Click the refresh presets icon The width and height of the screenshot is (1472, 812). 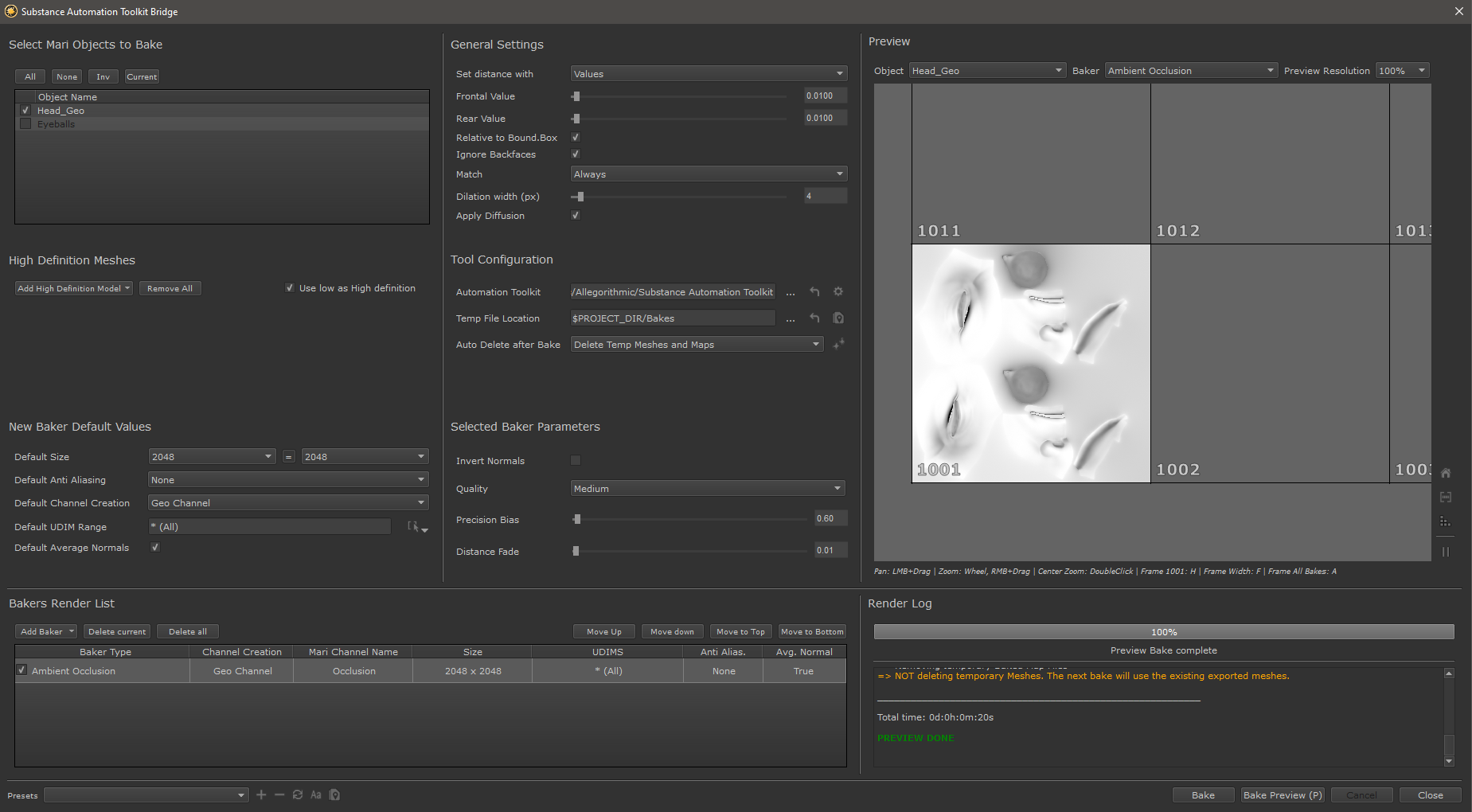[298, 794]
